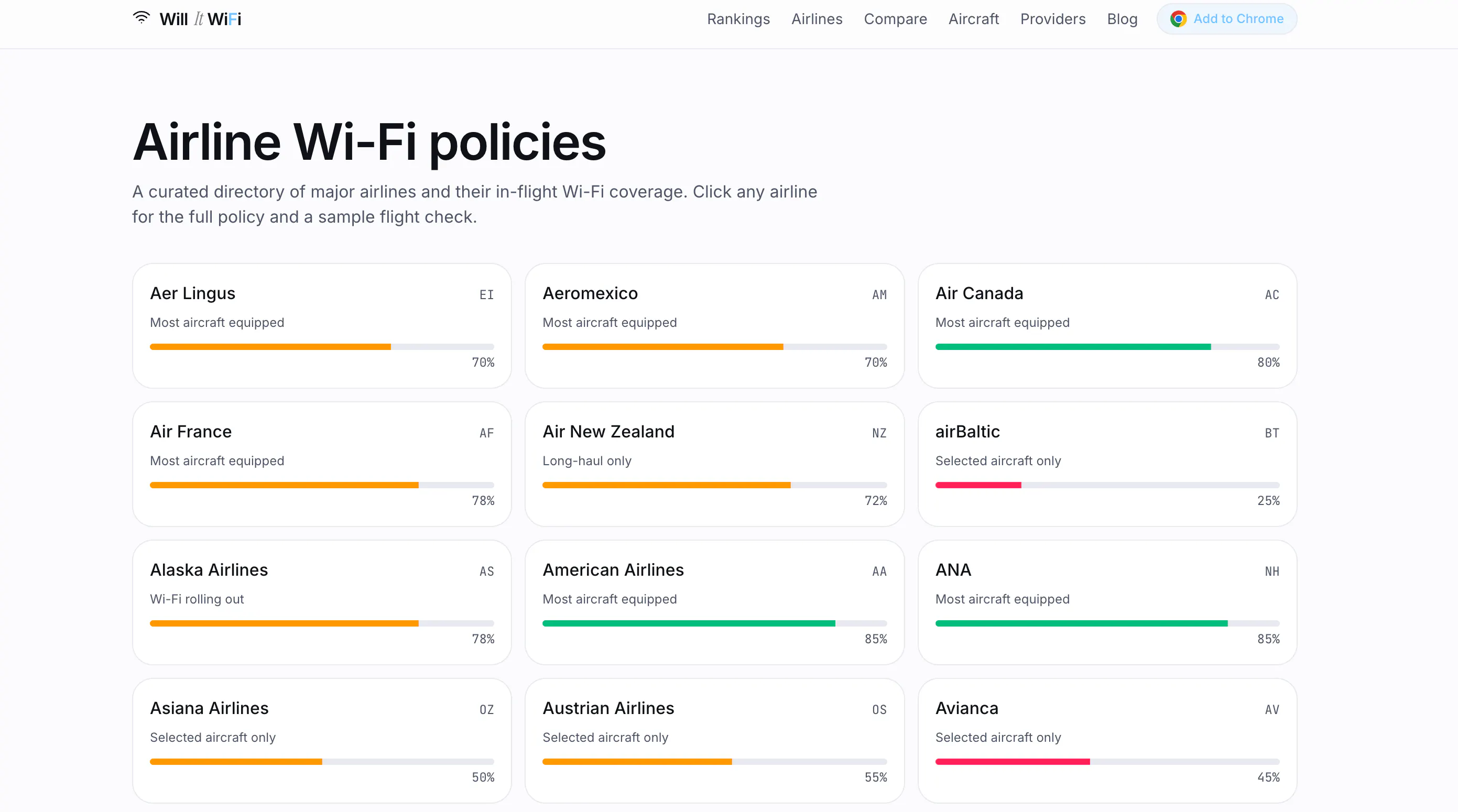Go to the Airlines page
1458x812 pixels.
click(x=817, y=19)
